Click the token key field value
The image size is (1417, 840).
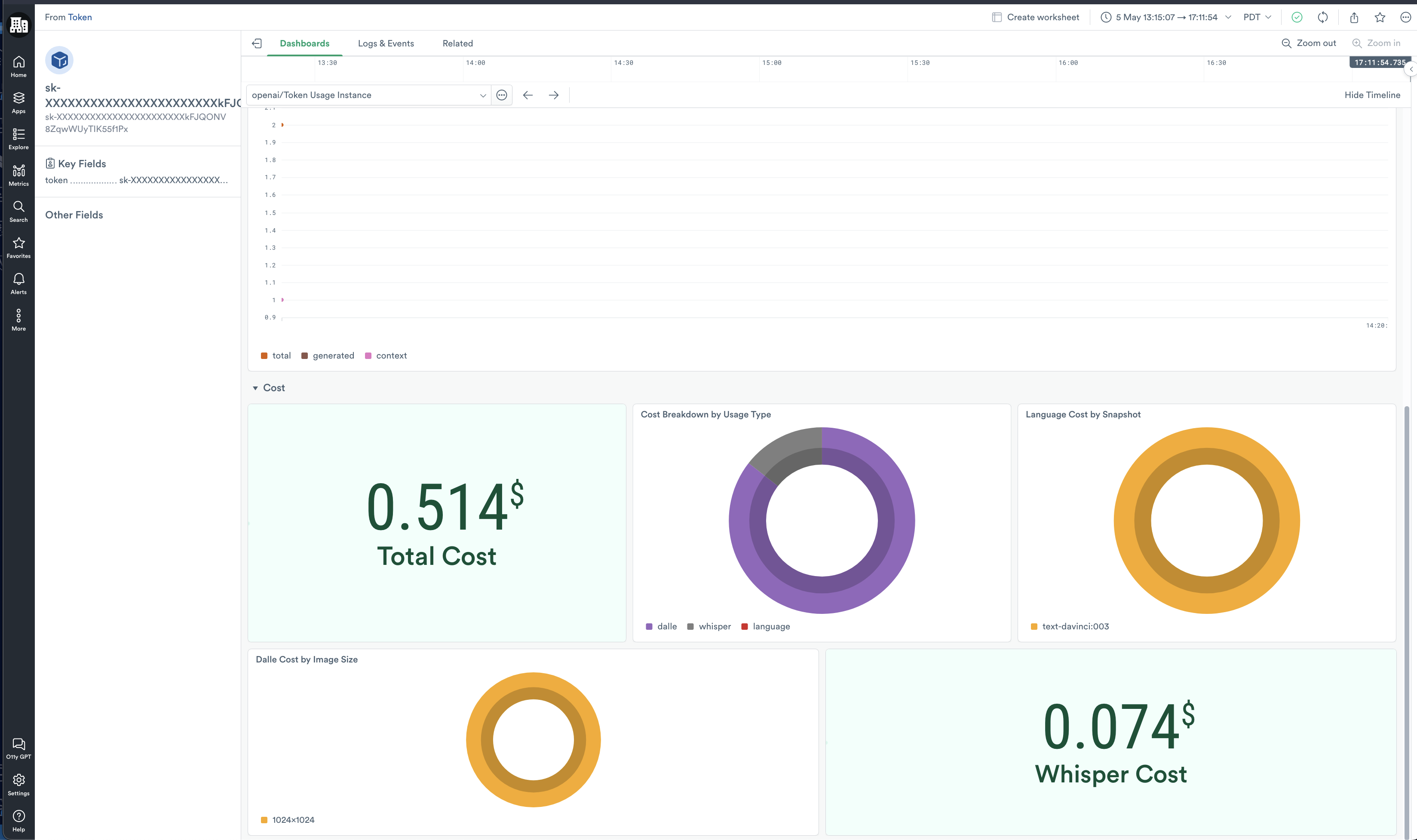[173, 181]
